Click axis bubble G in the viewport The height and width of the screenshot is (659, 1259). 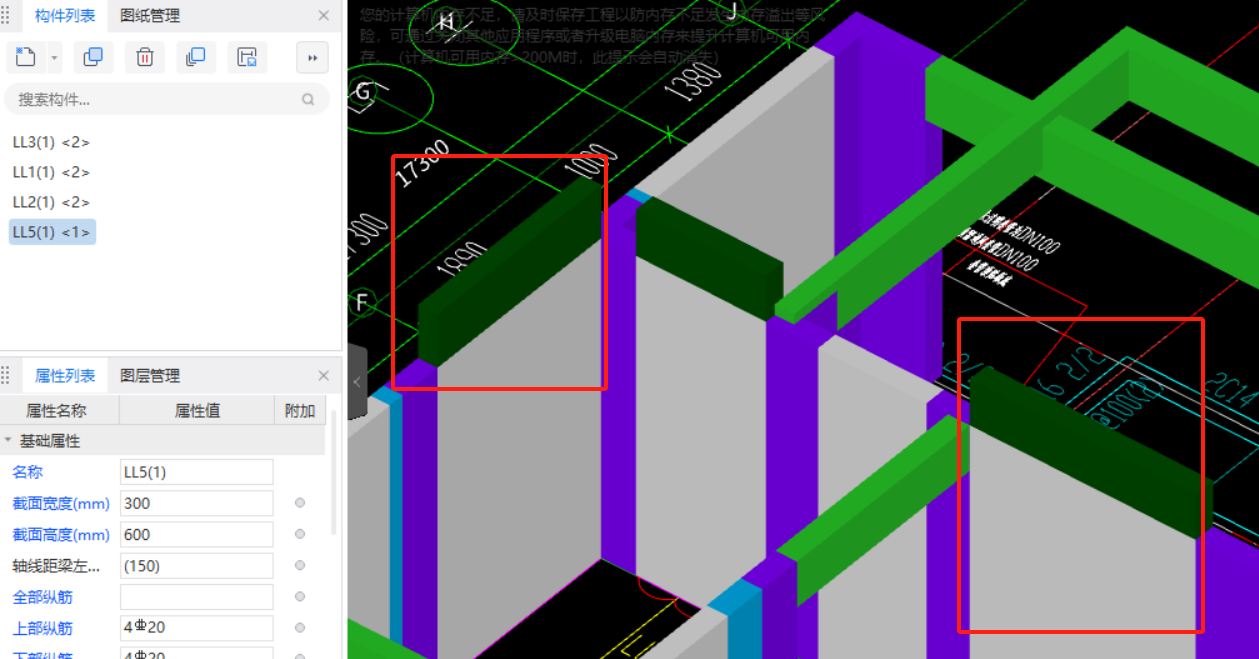coord(364,92)
